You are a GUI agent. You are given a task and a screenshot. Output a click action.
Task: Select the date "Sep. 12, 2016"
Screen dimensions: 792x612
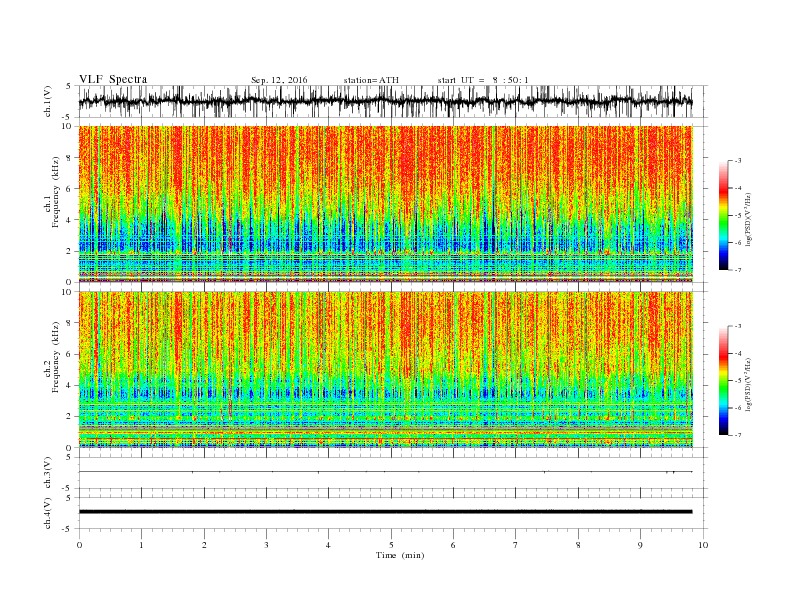279,80
